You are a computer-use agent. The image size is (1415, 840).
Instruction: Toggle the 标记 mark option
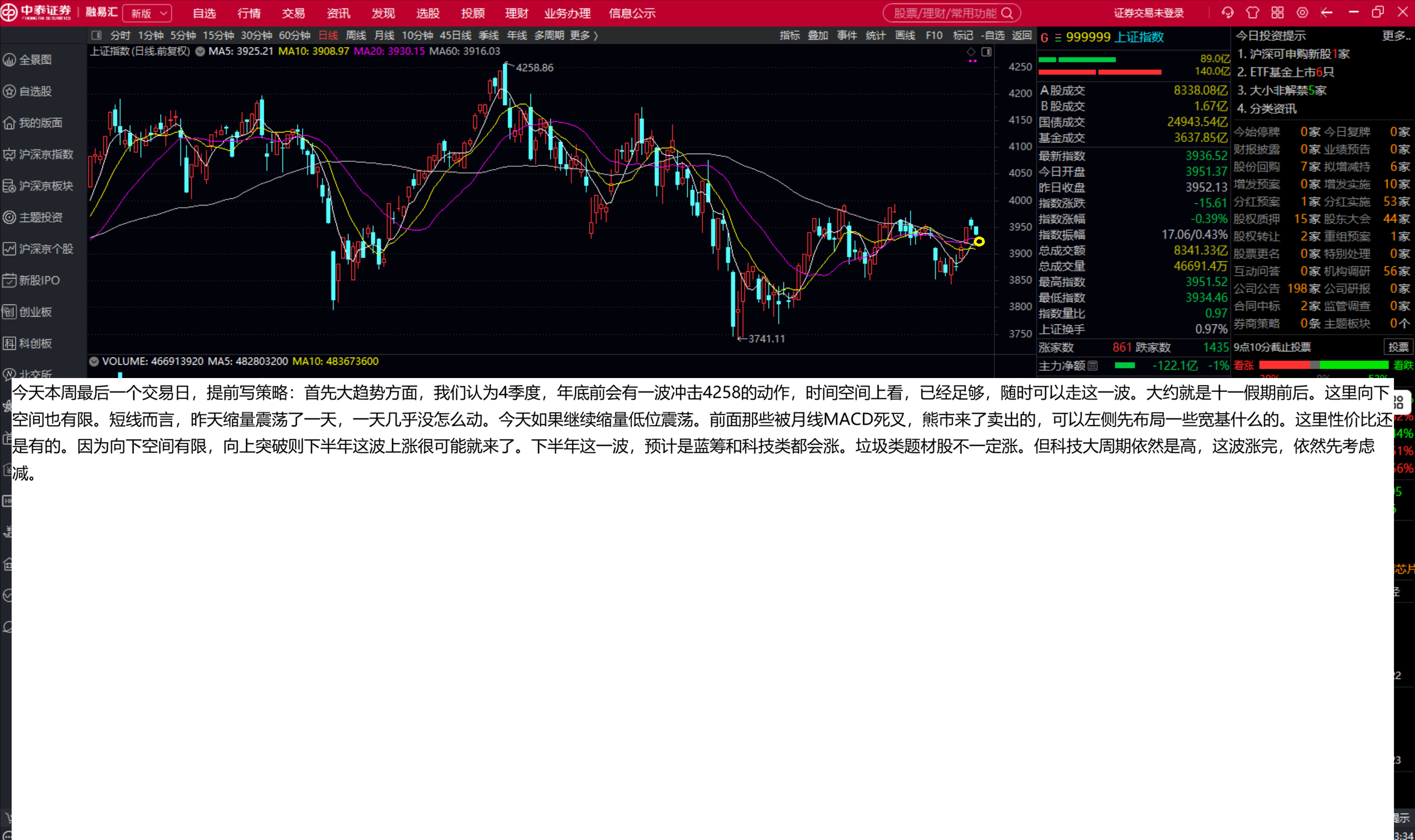(x=963, y=36)
